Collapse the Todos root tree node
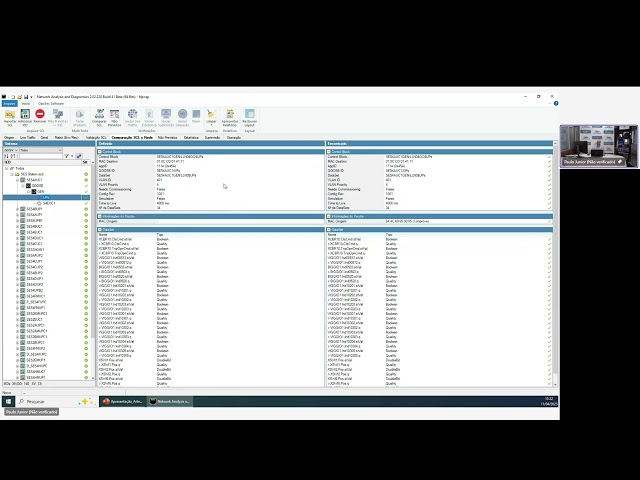The width and height of the screenshot is (640, 480). 7,168
